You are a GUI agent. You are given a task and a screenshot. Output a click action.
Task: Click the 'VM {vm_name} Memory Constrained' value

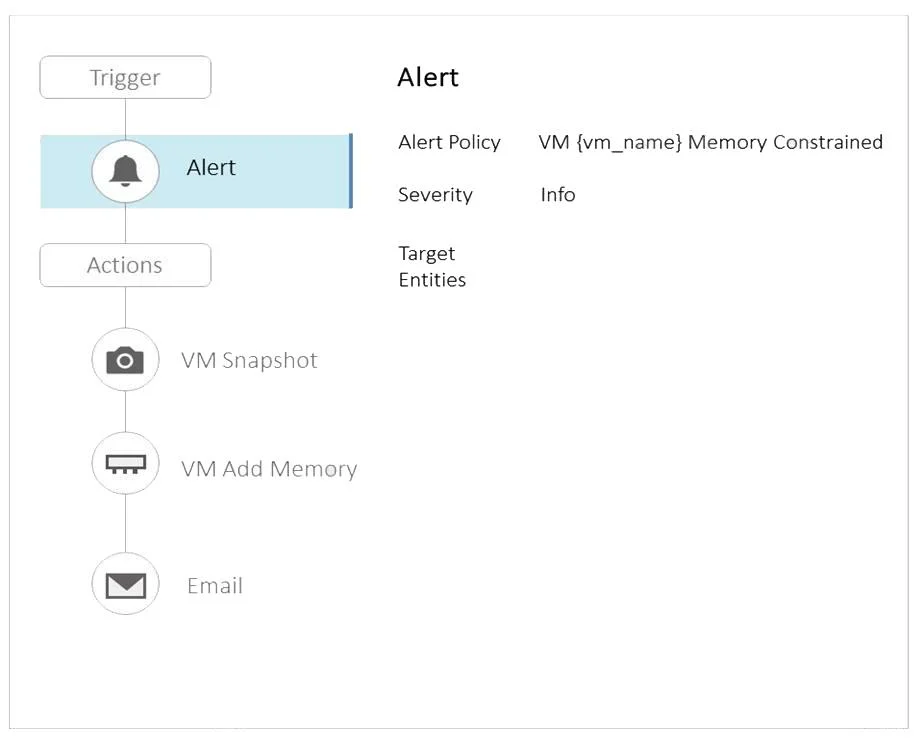point(710,142)
